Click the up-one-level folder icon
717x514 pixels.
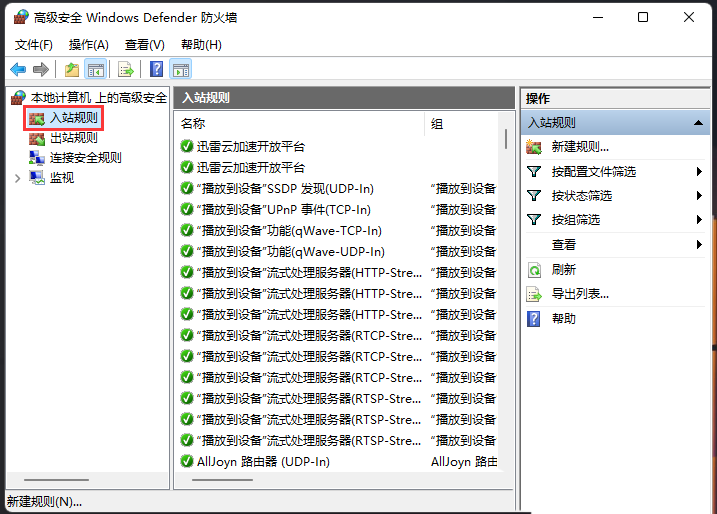point(71,70)
